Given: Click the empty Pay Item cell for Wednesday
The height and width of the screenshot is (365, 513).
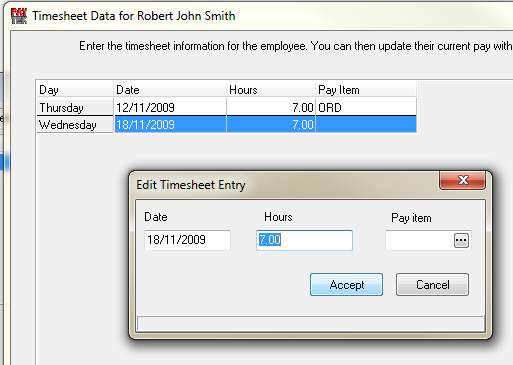Looking at the screenshot, I should coord(366,125).
